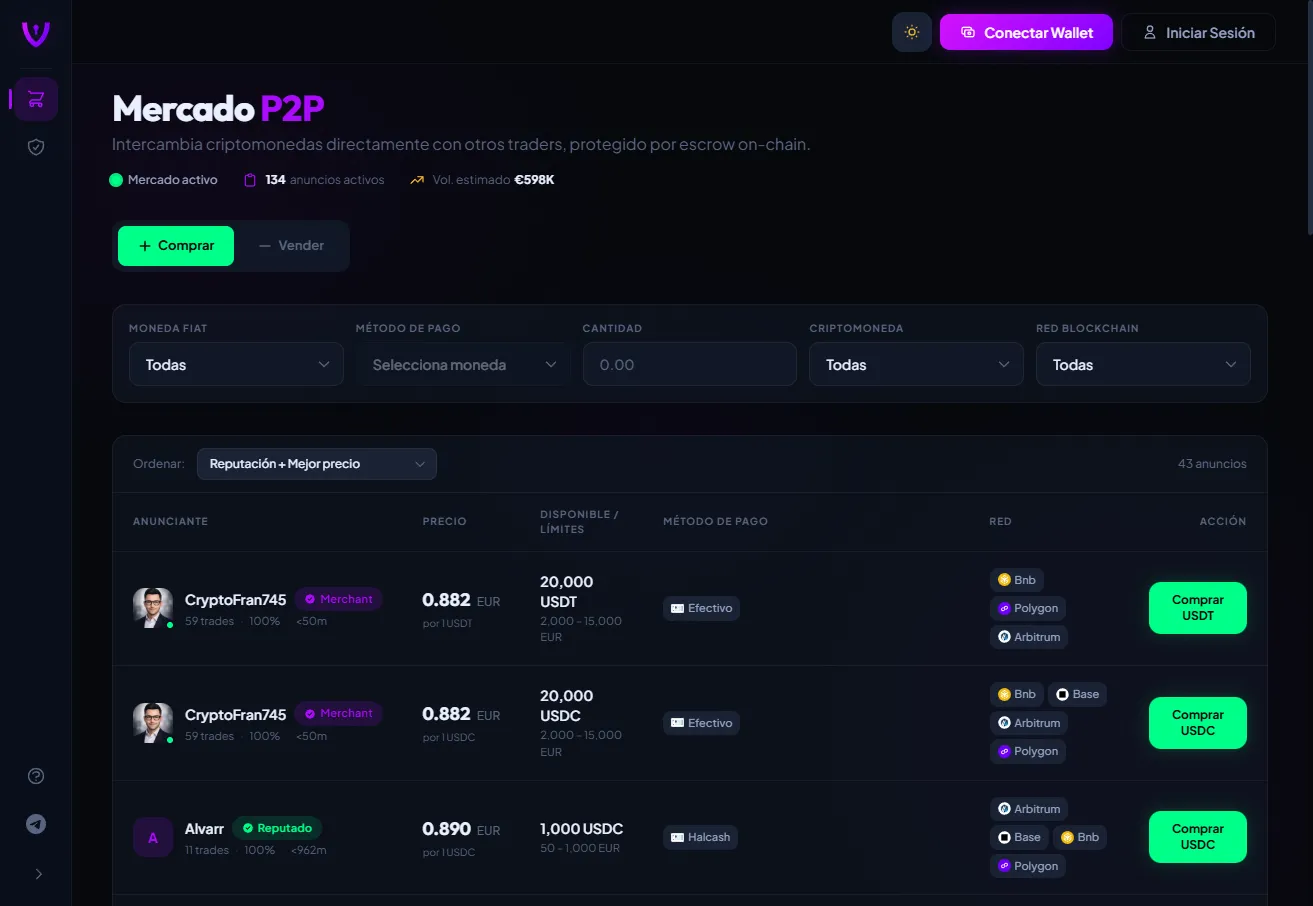Open the Red Blockchain dropdown
Screen dimensions: 1313x906
[1143, 365]
